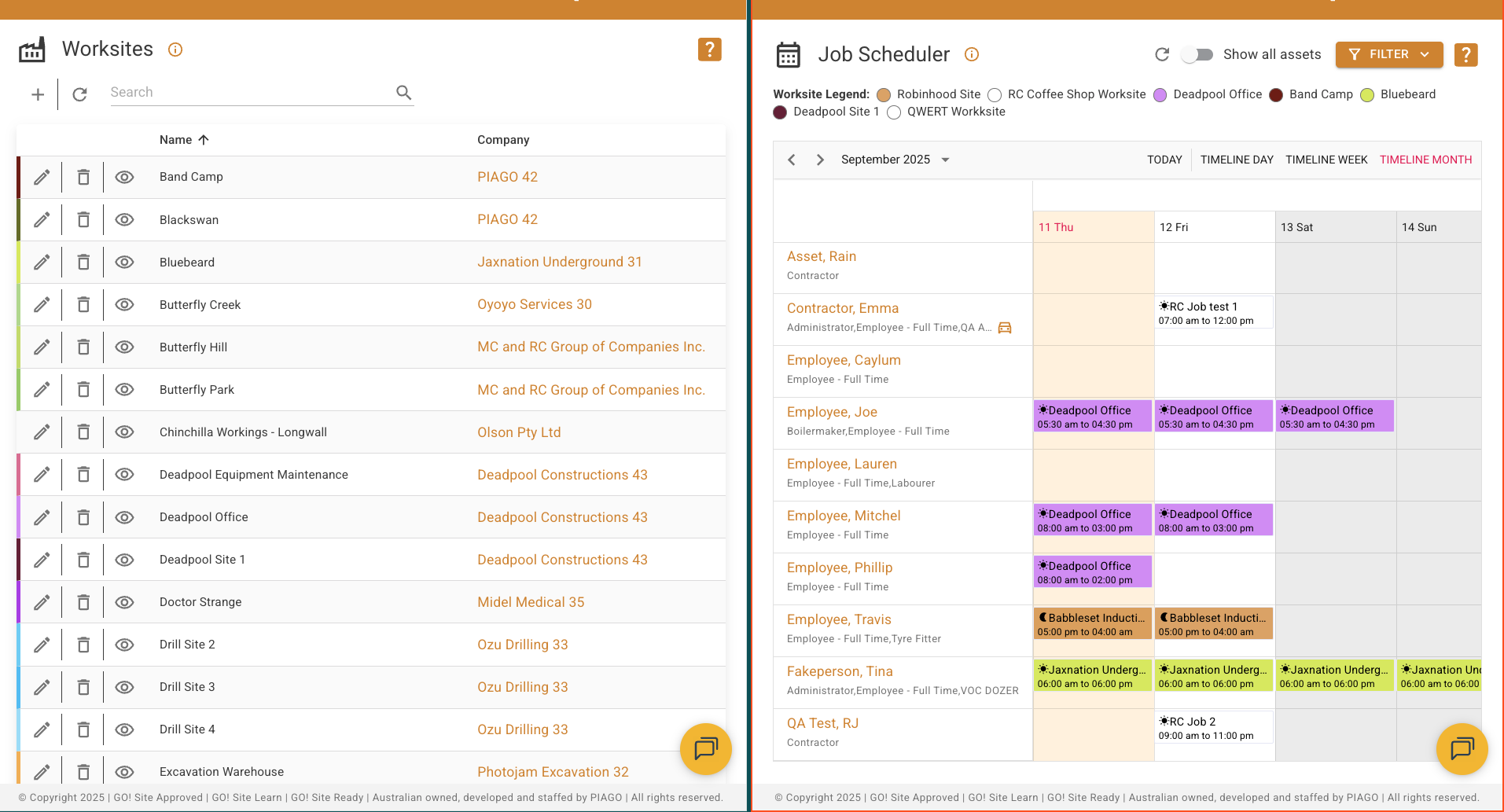Delete the Bluebeard worksite
The height and width of the screenshot is (812, 1504).
click(x=83, y=263)
